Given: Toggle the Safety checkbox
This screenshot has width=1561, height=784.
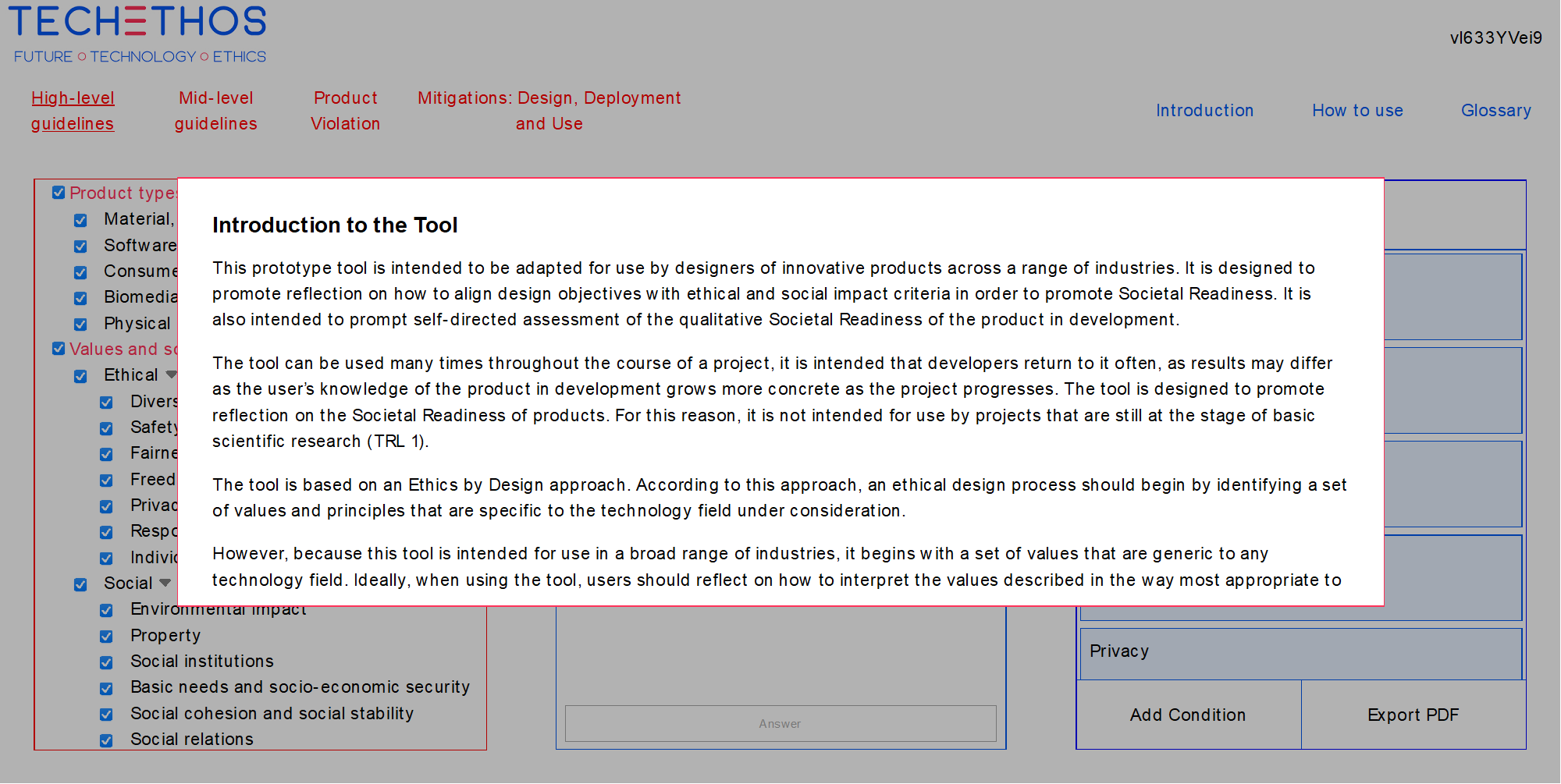Looking at the screenshot, I should click(106, 428).
